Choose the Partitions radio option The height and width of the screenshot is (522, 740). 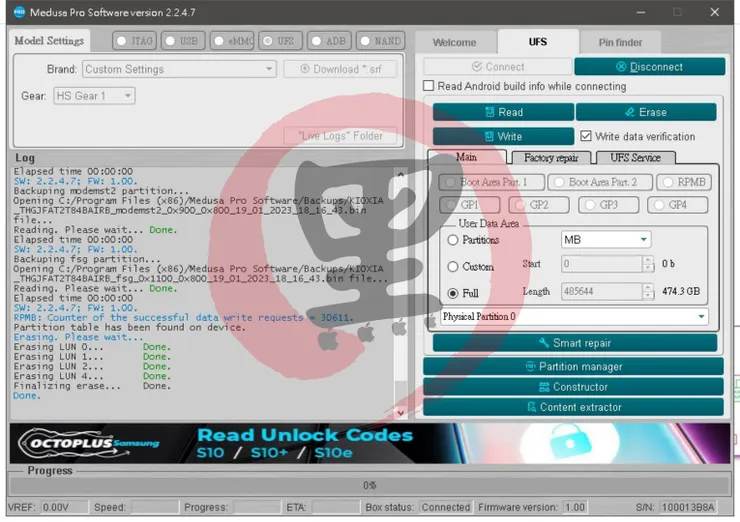[x=453, y=240]
